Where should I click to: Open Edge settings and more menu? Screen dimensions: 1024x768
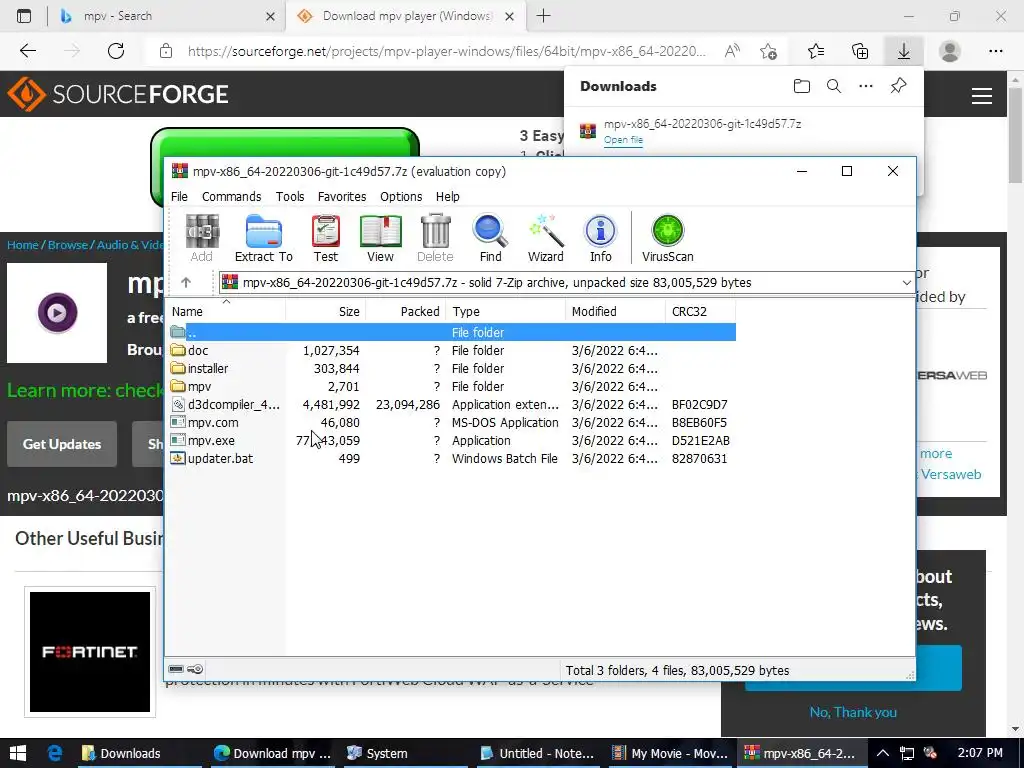(995, 51)
